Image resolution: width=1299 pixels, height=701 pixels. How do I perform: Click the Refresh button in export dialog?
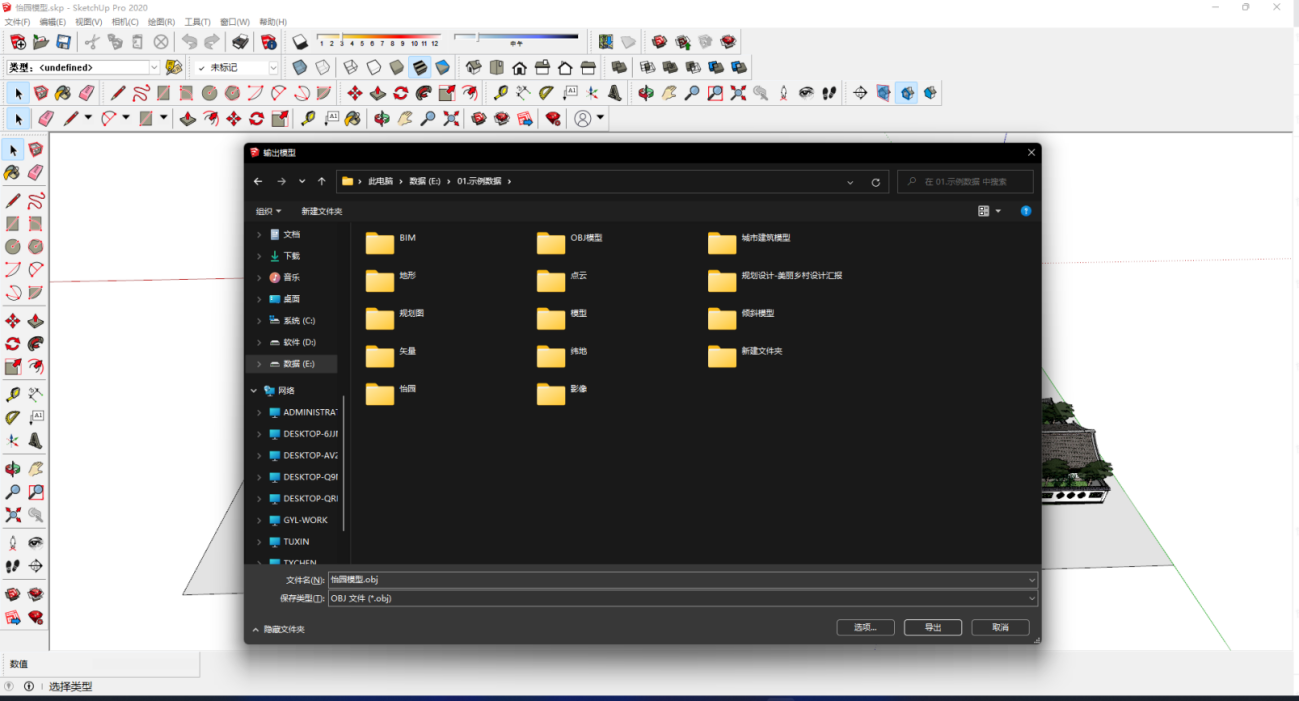(876, 182)
